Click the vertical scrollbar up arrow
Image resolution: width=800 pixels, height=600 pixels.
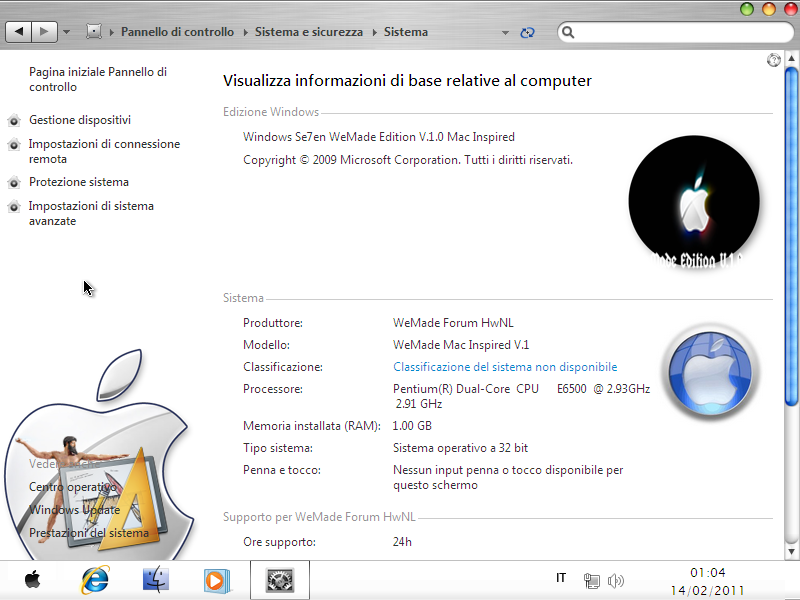point(791,58)
